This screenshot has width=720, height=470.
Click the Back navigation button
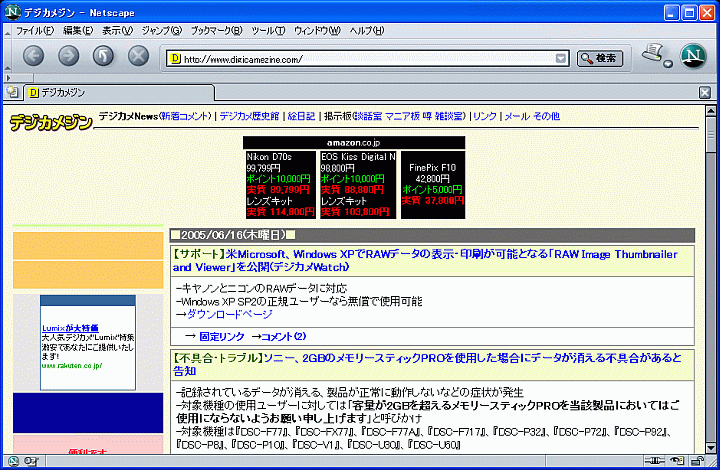pos(34,56)
